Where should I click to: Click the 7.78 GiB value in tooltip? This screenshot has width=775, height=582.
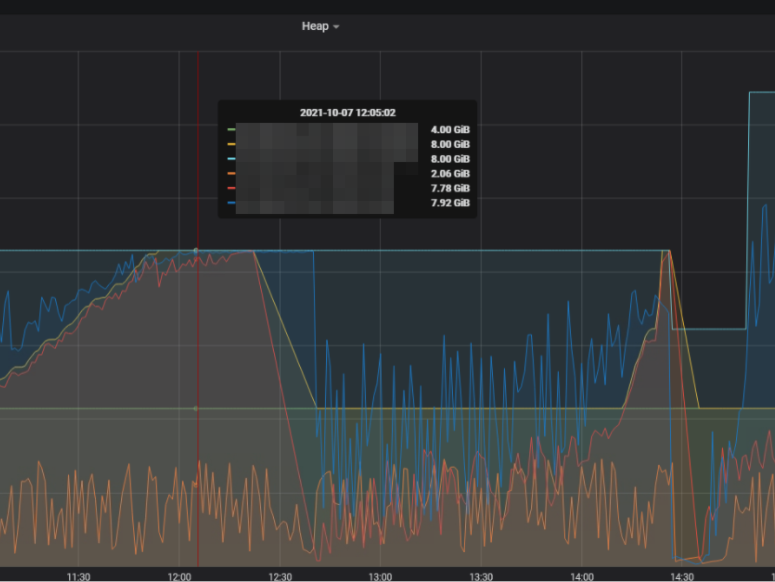tap(450, 188)
